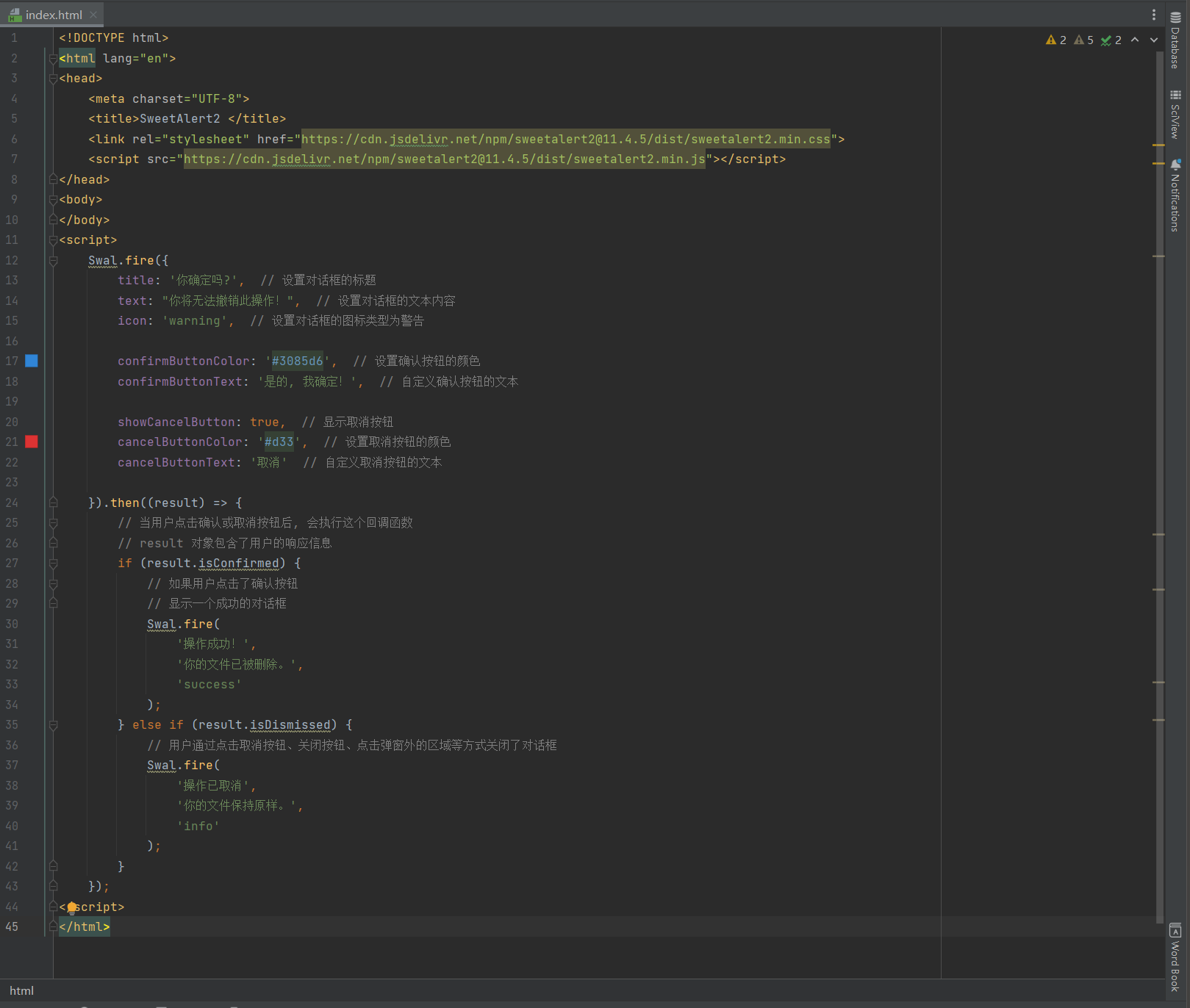Viewport: 1190px width, 1008px height.
Task: Close the index.html tab
Action: tap(93, 15)
